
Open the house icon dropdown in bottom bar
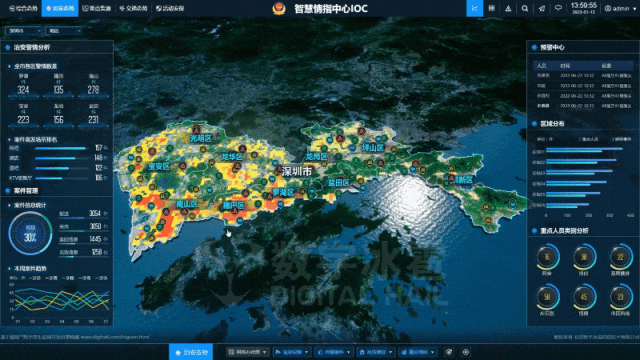(x=376, y=352)
